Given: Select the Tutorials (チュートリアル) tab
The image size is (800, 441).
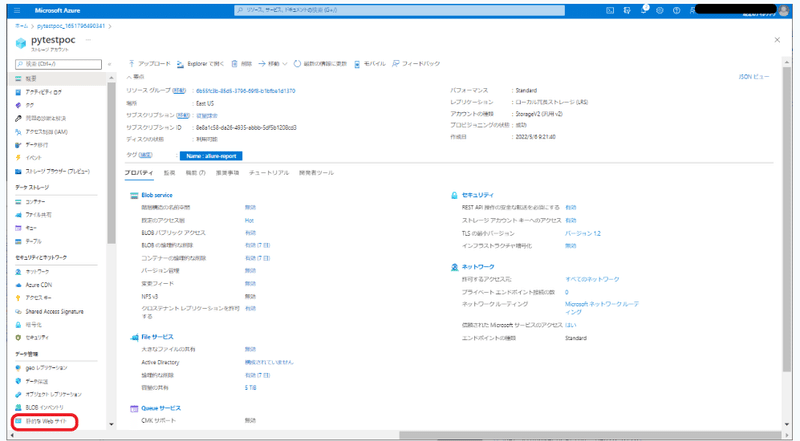Looking at the screenshot, I should coord(269,173).
